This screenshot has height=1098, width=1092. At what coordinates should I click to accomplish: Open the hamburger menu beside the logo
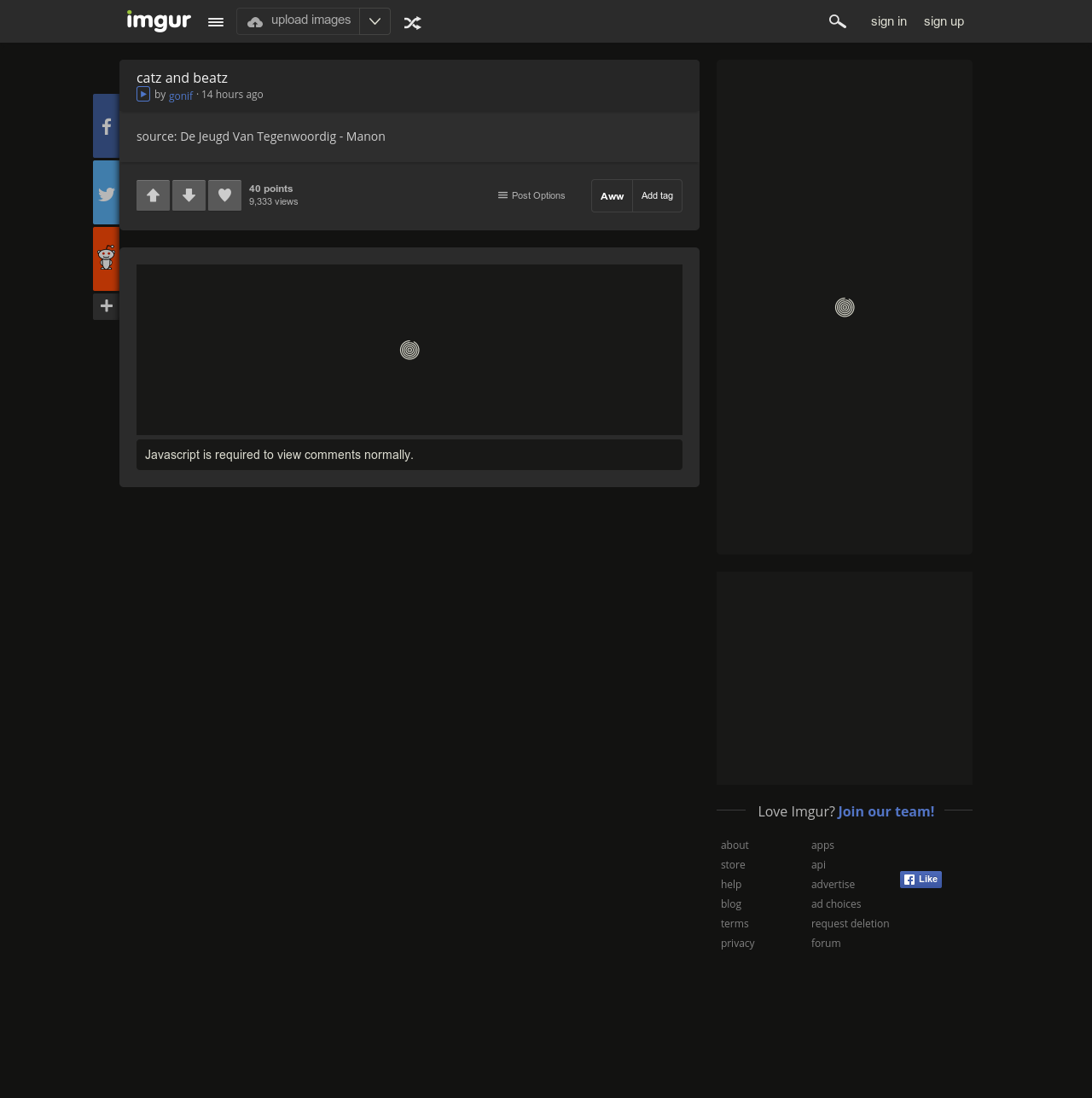[x=216, y=22]
